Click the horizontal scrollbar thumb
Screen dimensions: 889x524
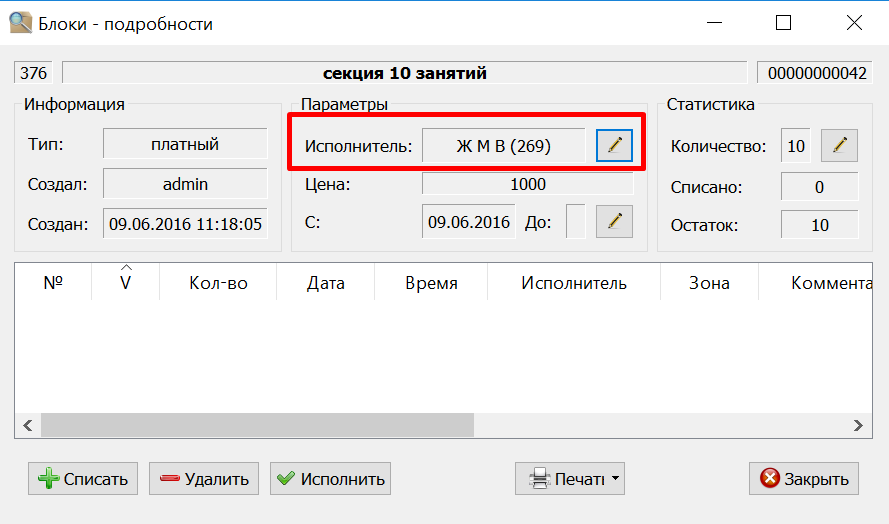(x=257, y=425)
